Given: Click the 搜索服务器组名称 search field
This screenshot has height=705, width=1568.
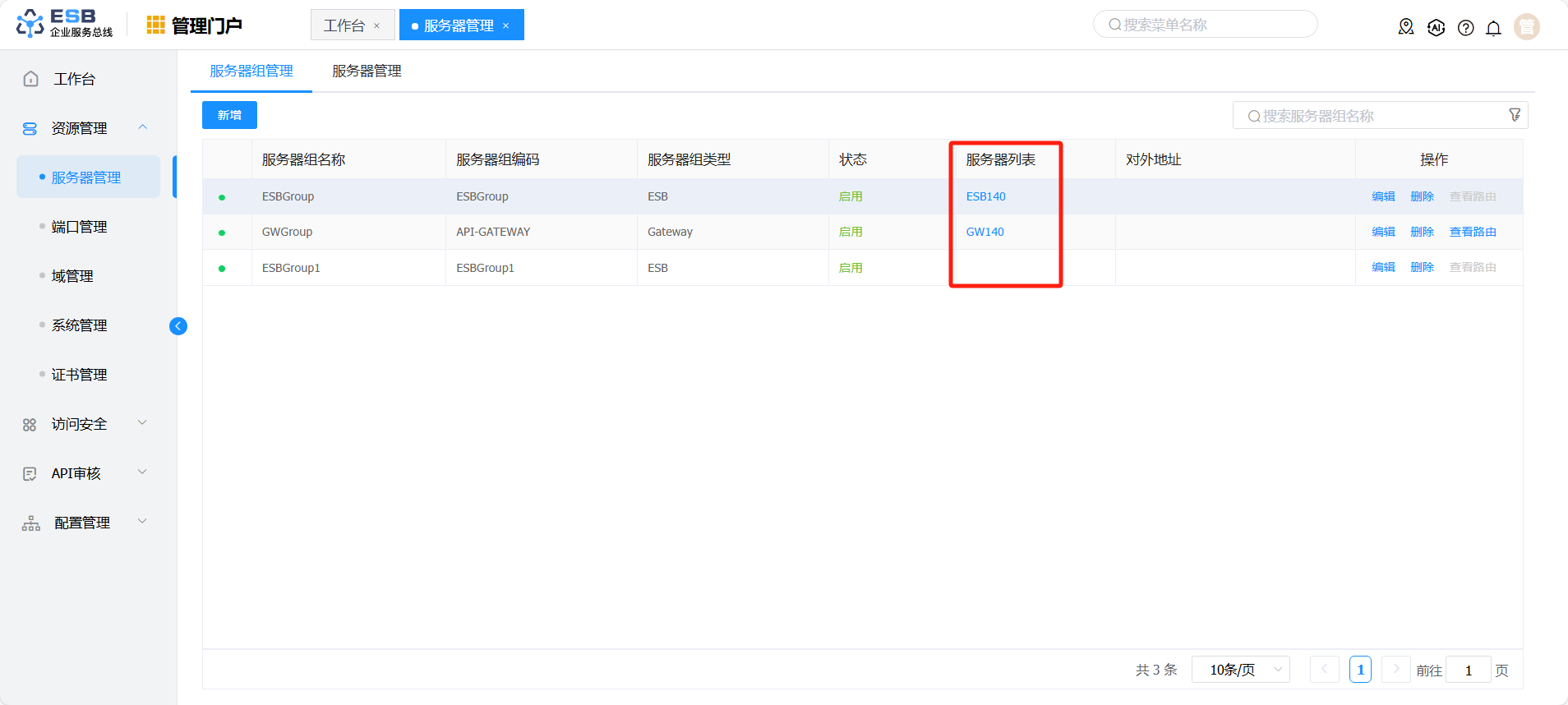Looking at the screenshot, I should coord(1372,116).
